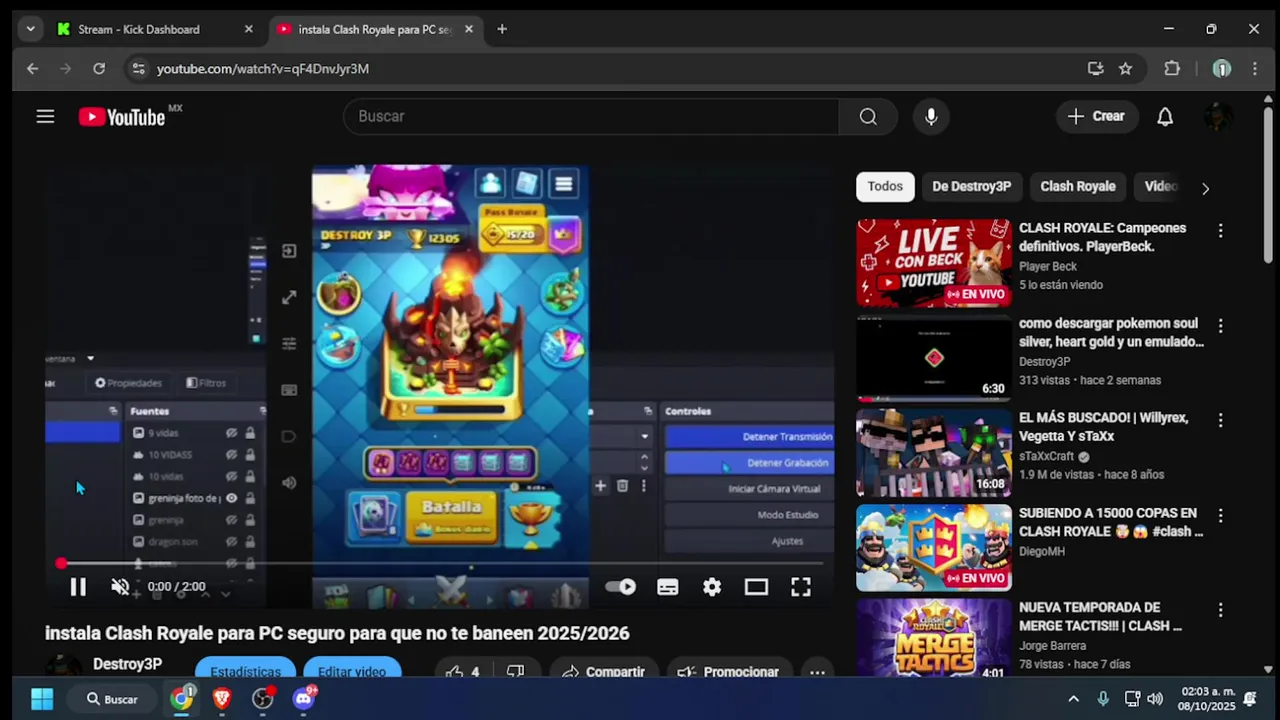Open 'SUBIENDO A 15000 COPAS' video title

[x=1111, y=522]
